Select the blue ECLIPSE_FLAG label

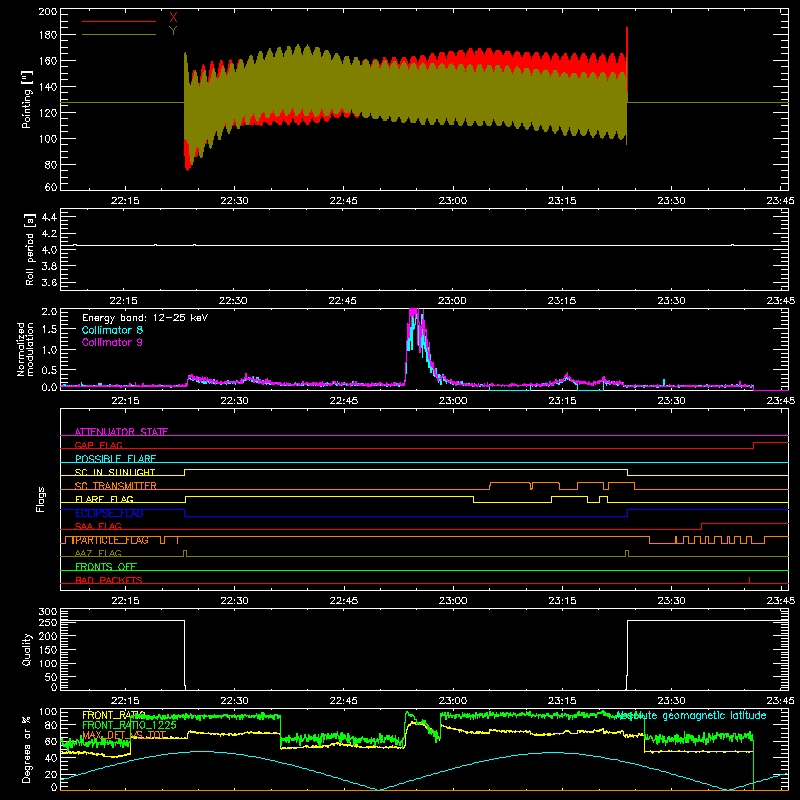coord(109,513)
